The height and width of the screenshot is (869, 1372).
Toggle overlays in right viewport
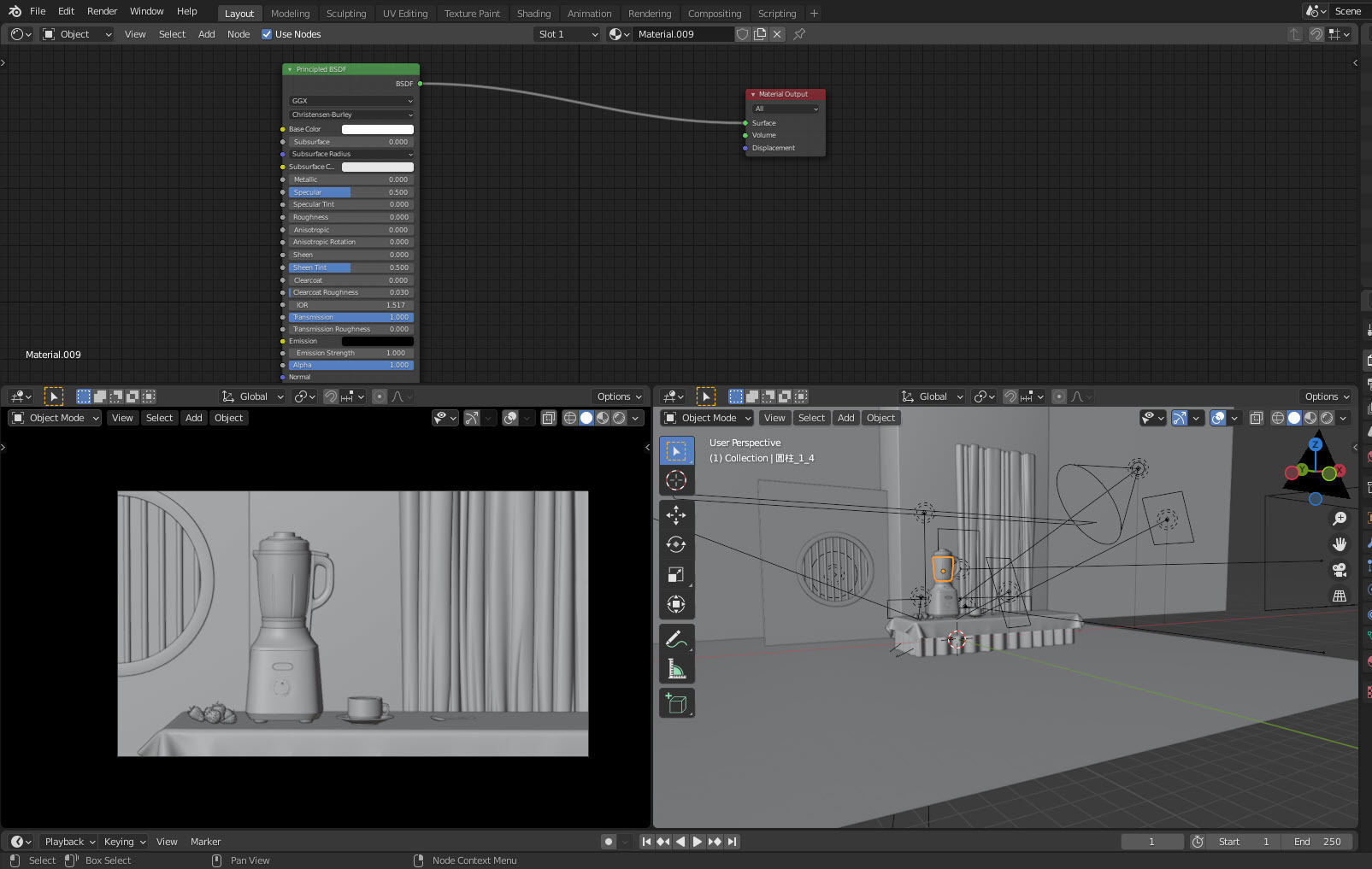pyautogui.click(x=1218, y=418)
